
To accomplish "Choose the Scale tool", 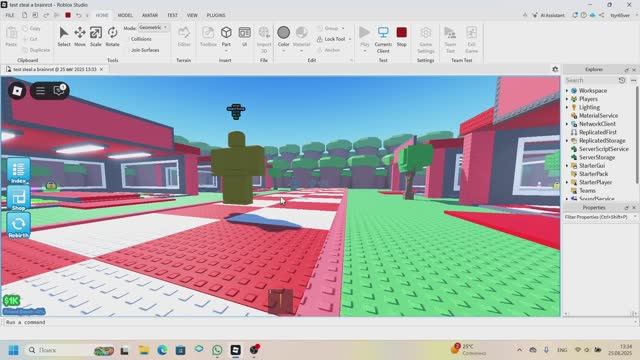I will (96, 36).
